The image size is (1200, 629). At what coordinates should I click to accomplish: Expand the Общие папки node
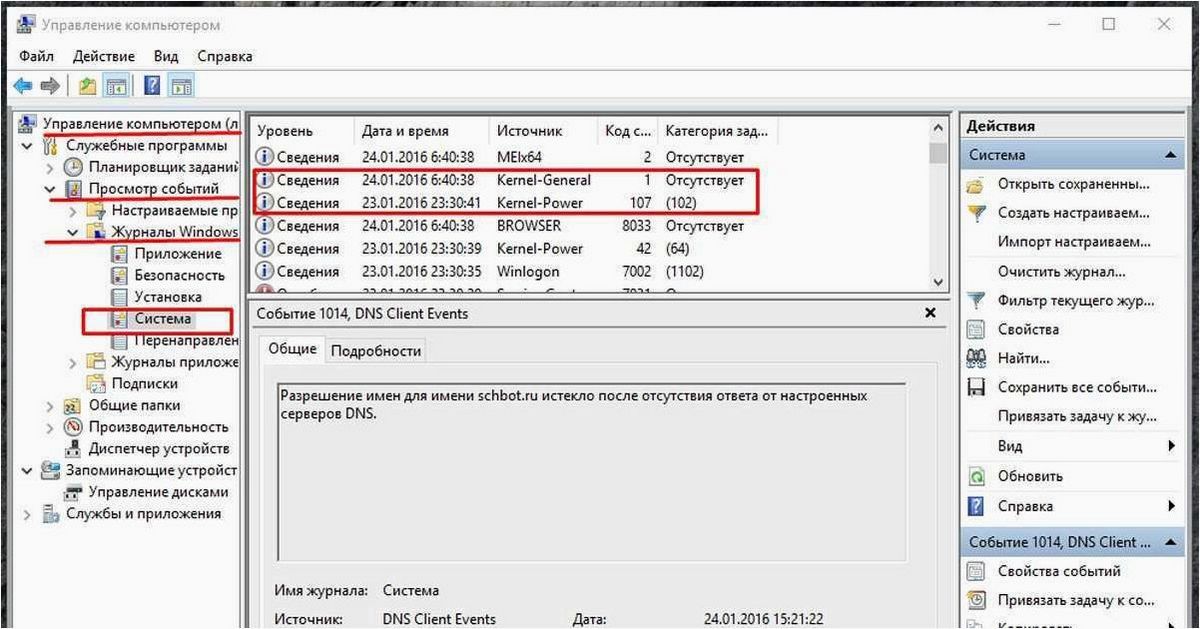pyautogui.click(x=50, y=406)
